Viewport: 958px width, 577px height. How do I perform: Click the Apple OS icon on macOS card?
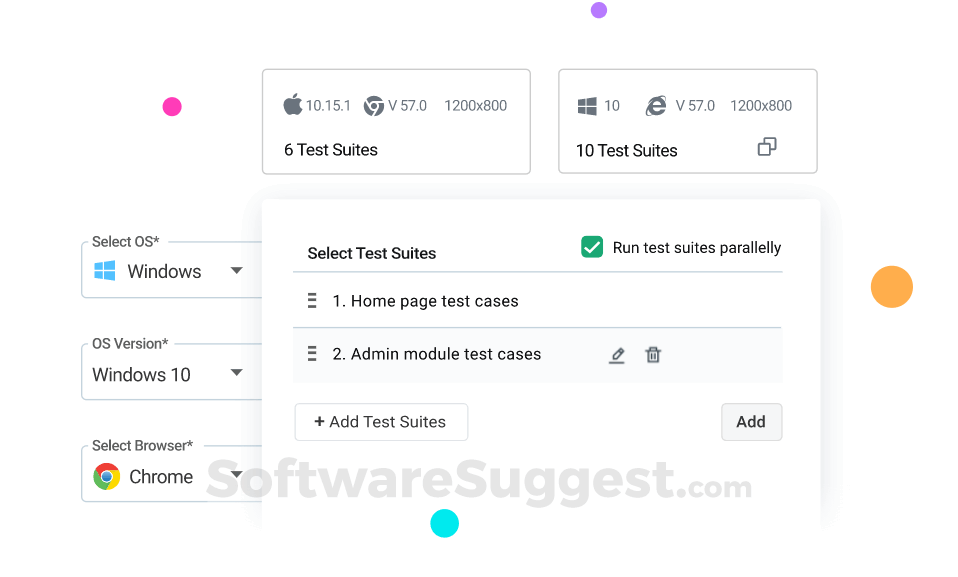click(293, 104)
